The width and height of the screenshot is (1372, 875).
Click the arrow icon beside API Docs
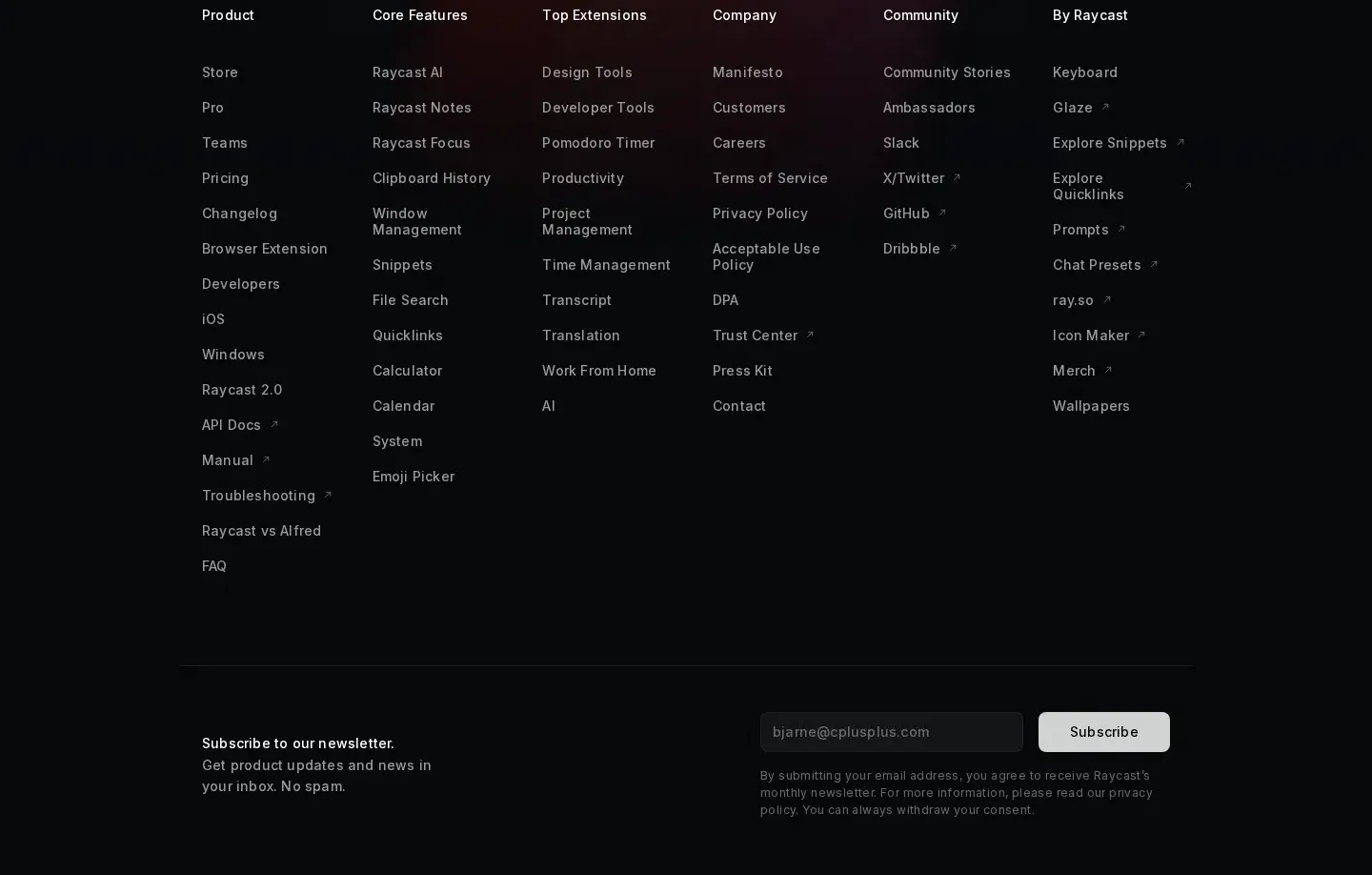coord(274,425)
